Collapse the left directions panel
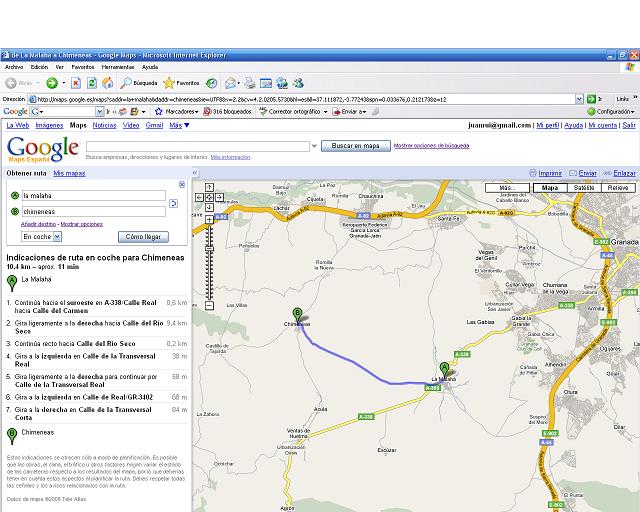Viewport: 640px width, 512px height. click(196, 173)
